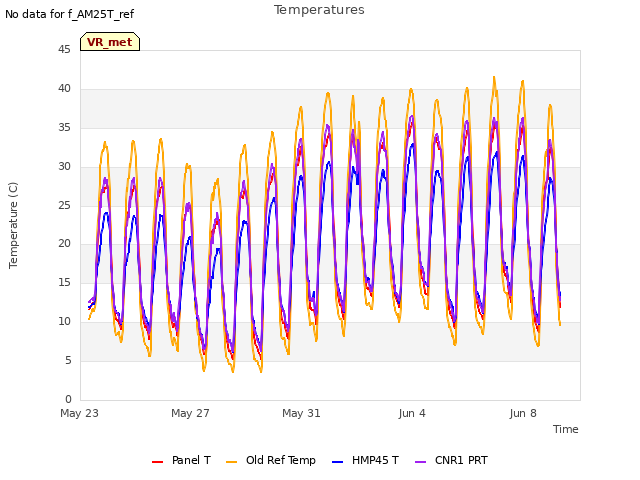The width and height of the screenshot is (640, 480).
Task: Toggle the Panel T legend entry
Action: (x=181, y=460)
